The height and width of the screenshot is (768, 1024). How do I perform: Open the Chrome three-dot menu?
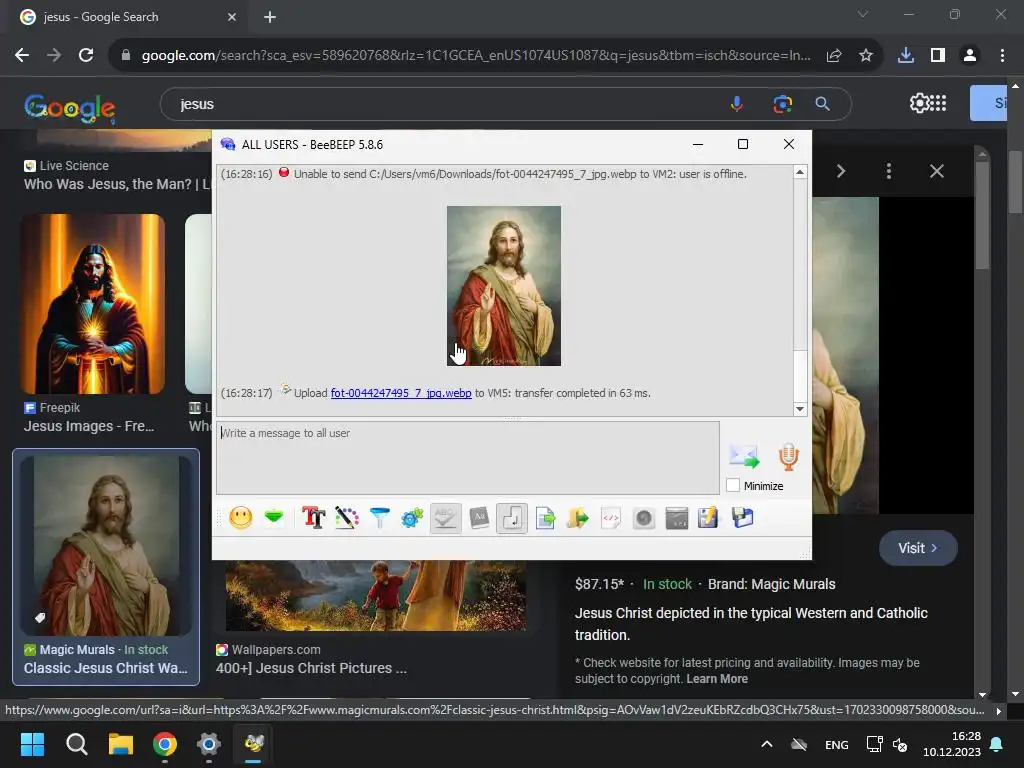[1002, 56]
